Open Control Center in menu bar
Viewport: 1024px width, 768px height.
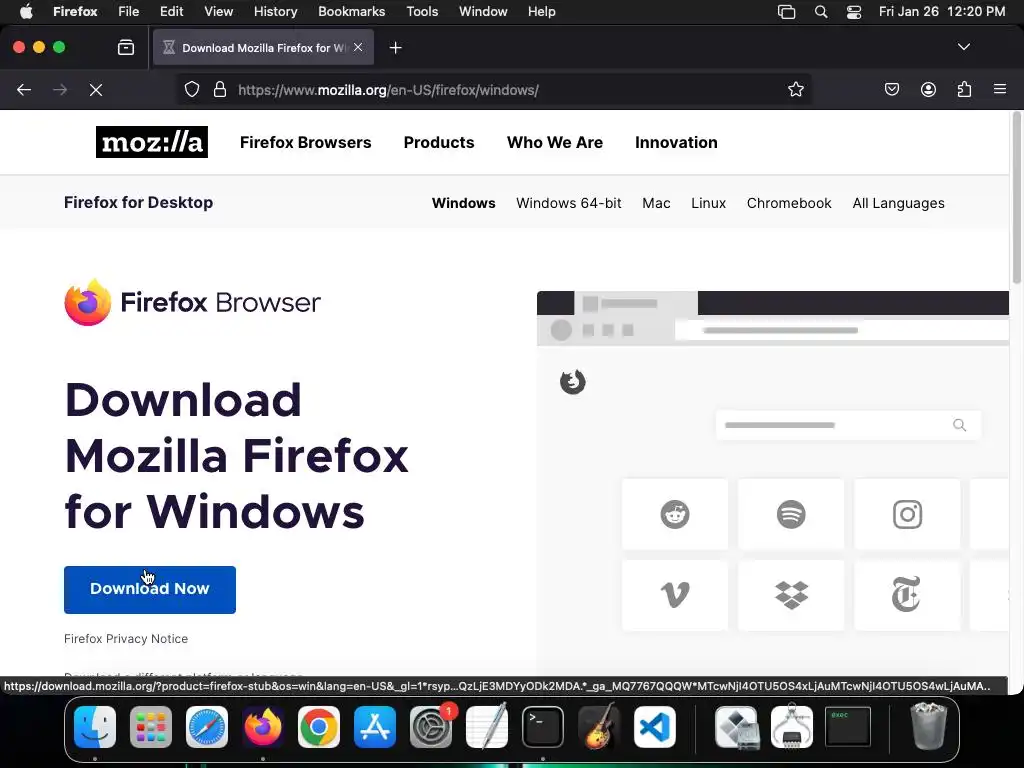854,12
